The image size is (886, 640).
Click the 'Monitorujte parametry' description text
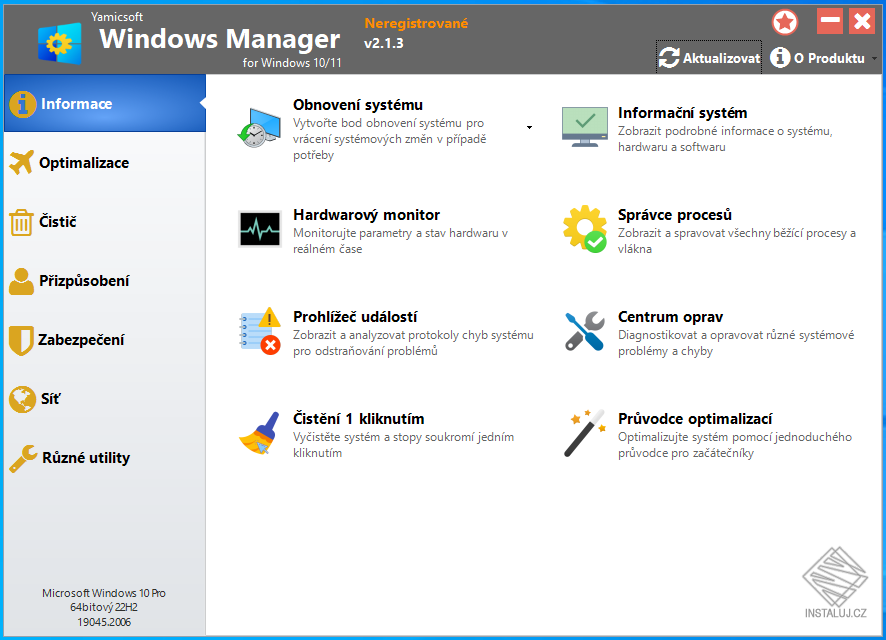click(400, 241)
